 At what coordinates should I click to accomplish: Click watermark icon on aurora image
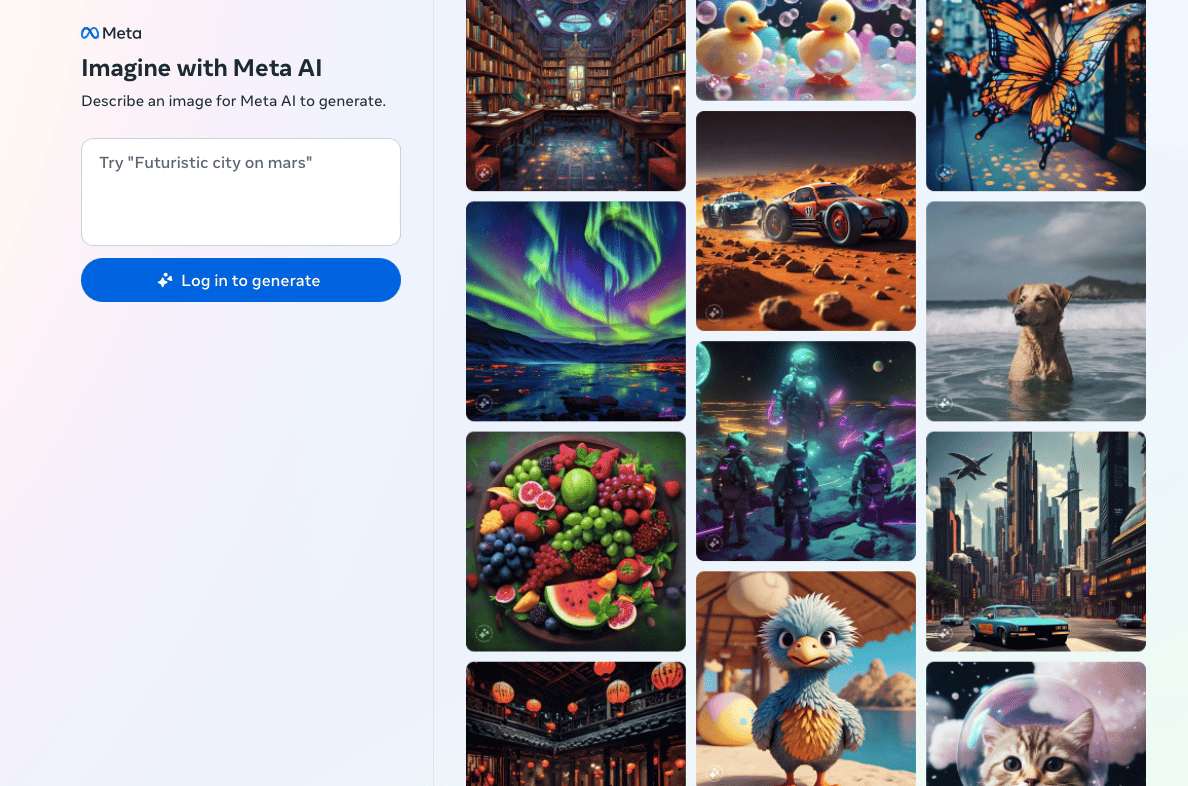coord(484,403)
